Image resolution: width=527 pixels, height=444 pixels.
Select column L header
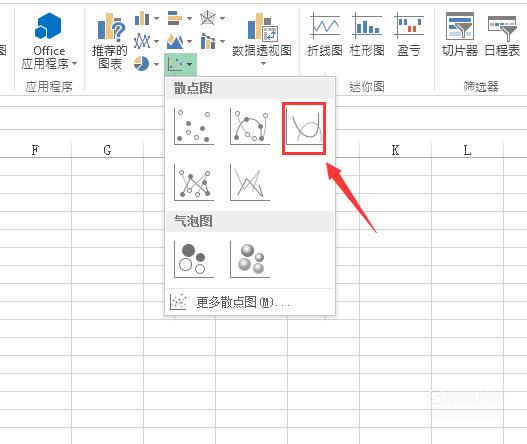467,150
